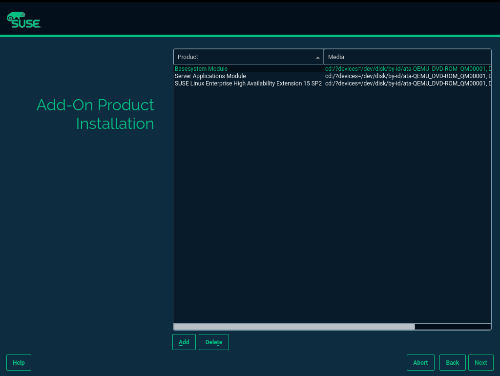Select SUSE Linux Enterprise High Availability Extension row
The width and height of the screenshot is (500, 376).
pyautogui.click(x=332, y=83)
